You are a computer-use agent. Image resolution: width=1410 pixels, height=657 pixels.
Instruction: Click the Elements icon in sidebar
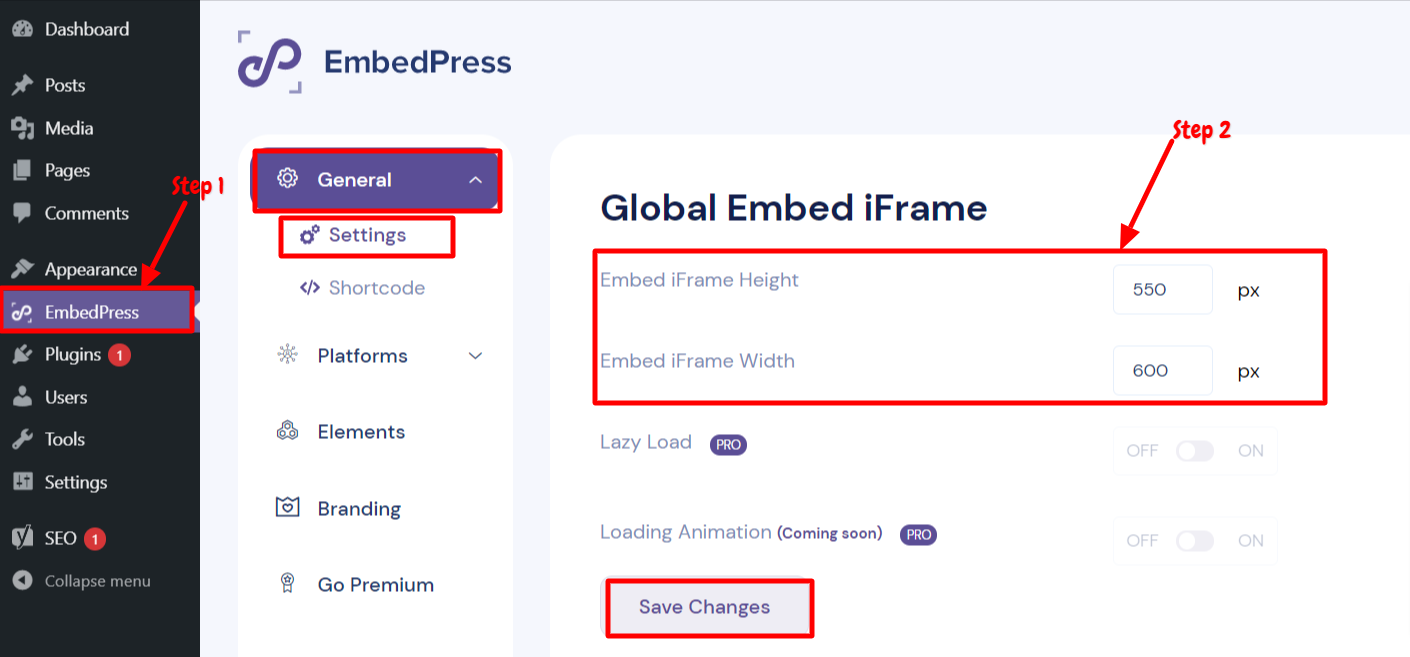coord(288,432)
